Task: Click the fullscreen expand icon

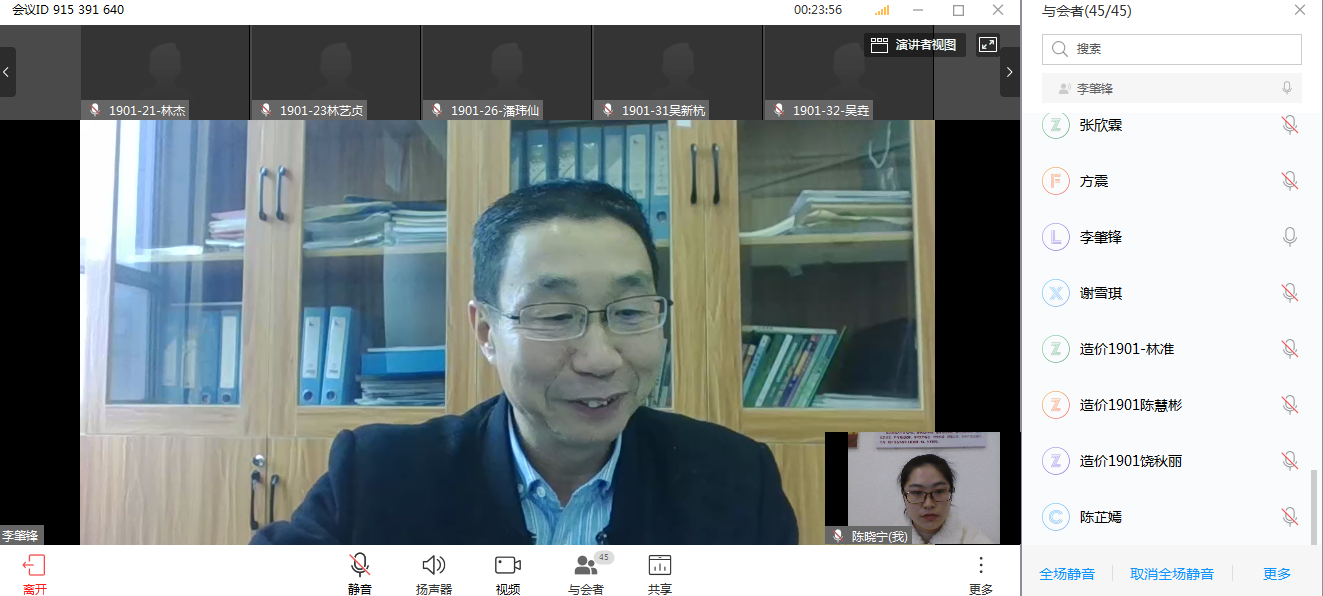Action: click(x=988, y=45)
